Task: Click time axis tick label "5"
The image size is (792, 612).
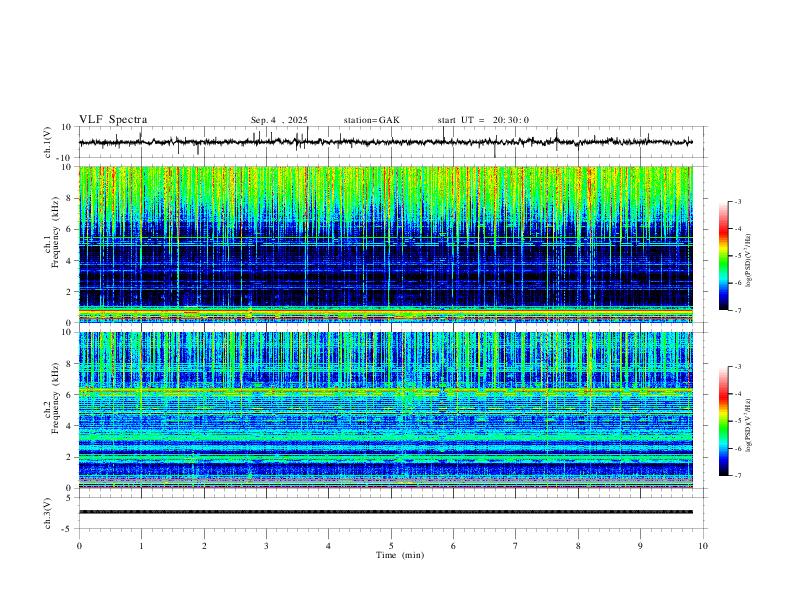Action: pyautogui.click(x=391, y=546)
